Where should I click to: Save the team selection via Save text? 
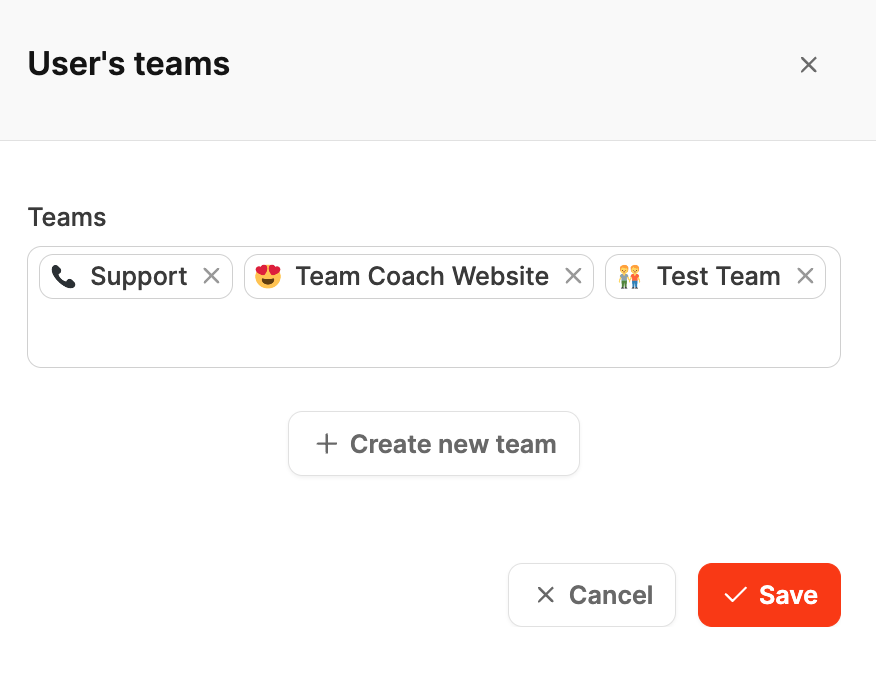coord(788,595)
